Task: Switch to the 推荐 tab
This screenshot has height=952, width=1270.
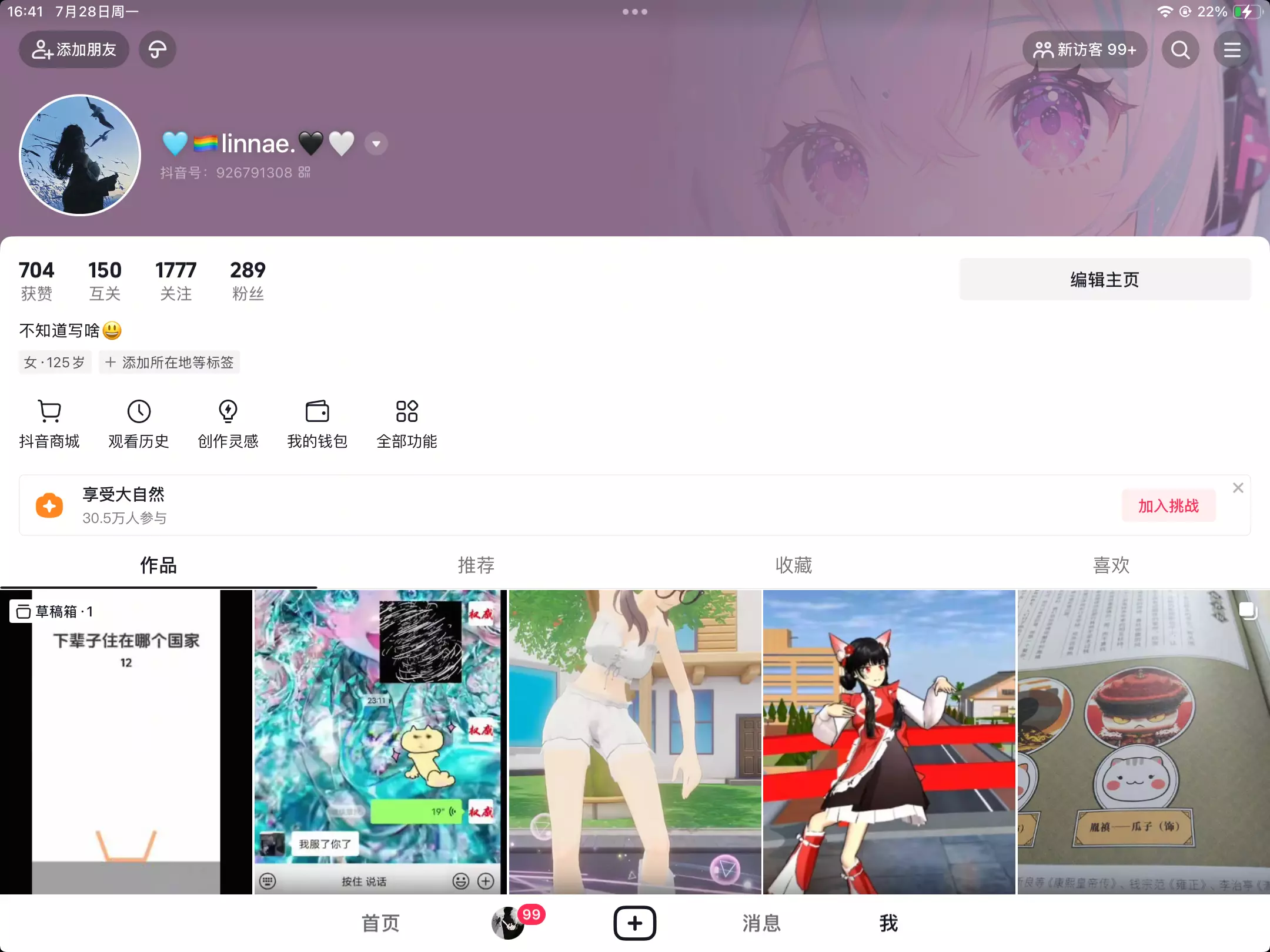Action: coord(476,565)
